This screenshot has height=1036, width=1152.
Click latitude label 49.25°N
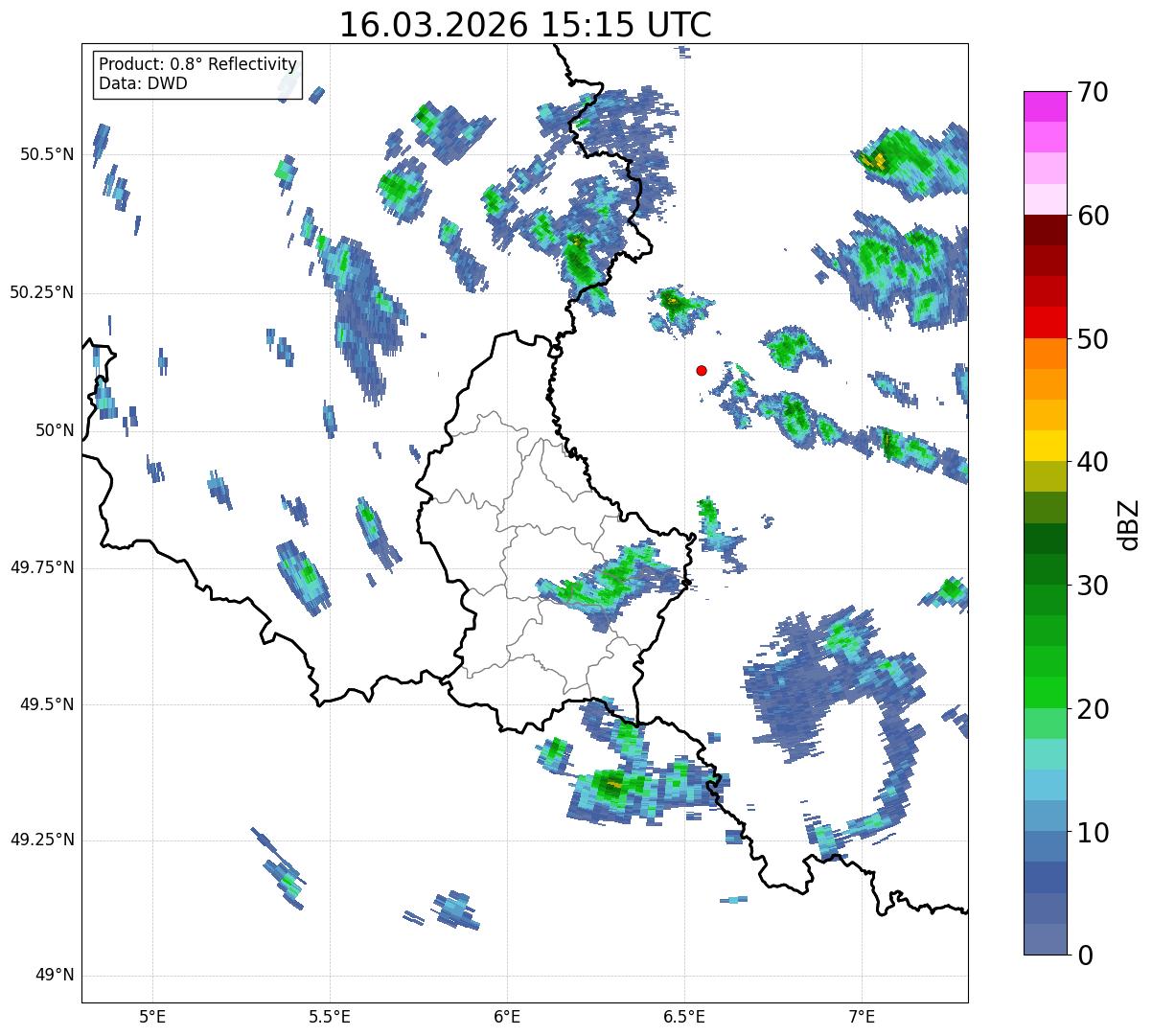click(41, 840)
